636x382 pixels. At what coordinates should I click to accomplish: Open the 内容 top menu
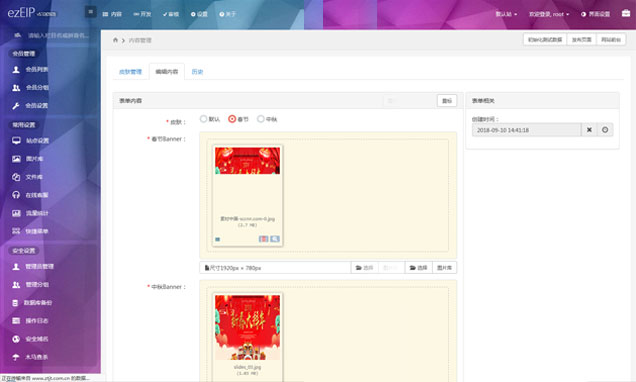pyautogui.click(x=112, y=14)
